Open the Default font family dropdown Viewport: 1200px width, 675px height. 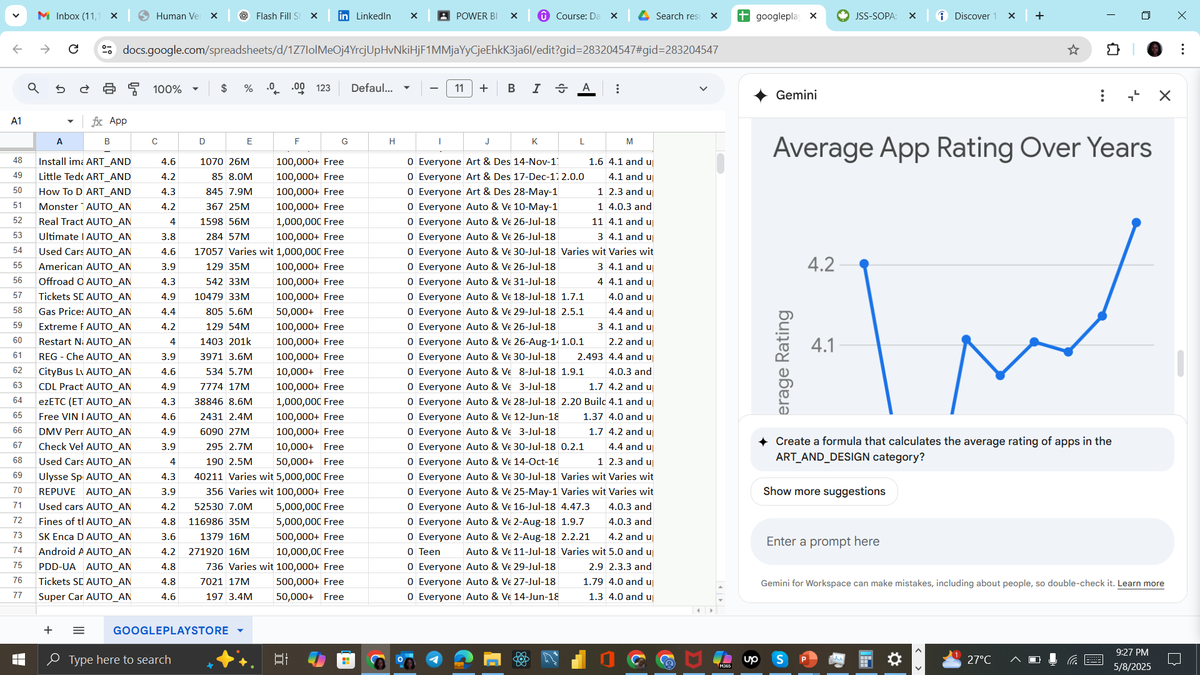point(381,89)
